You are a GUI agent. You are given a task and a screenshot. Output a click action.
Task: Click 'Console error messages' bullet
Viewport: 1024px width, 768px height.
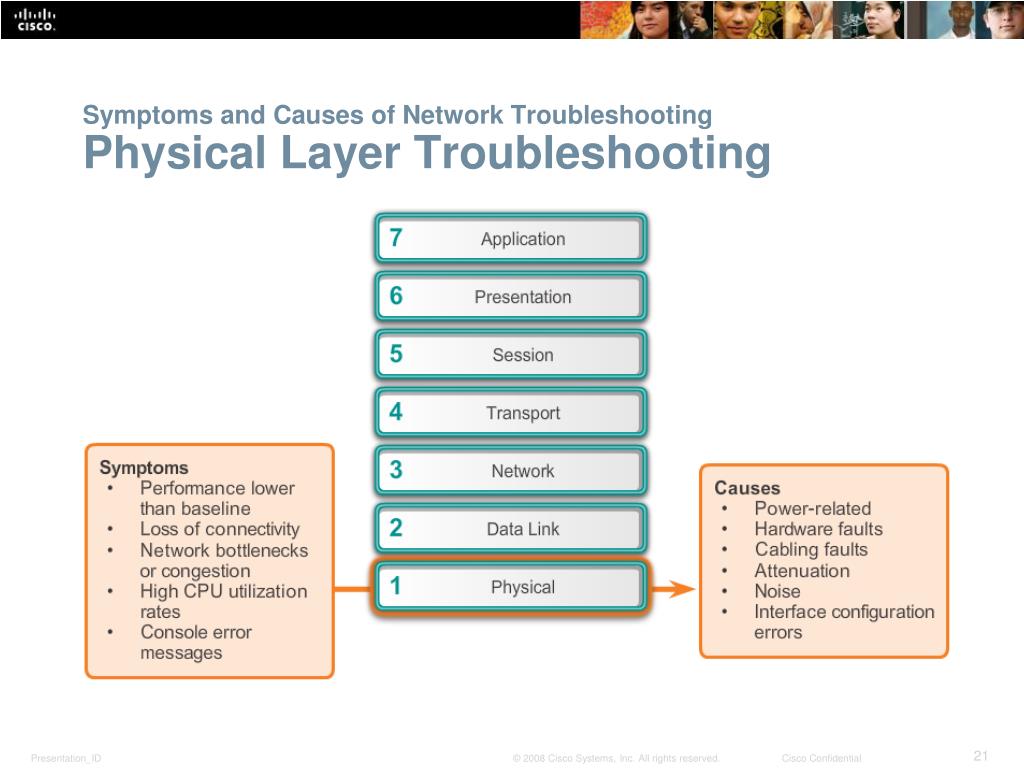click(196, 643)
